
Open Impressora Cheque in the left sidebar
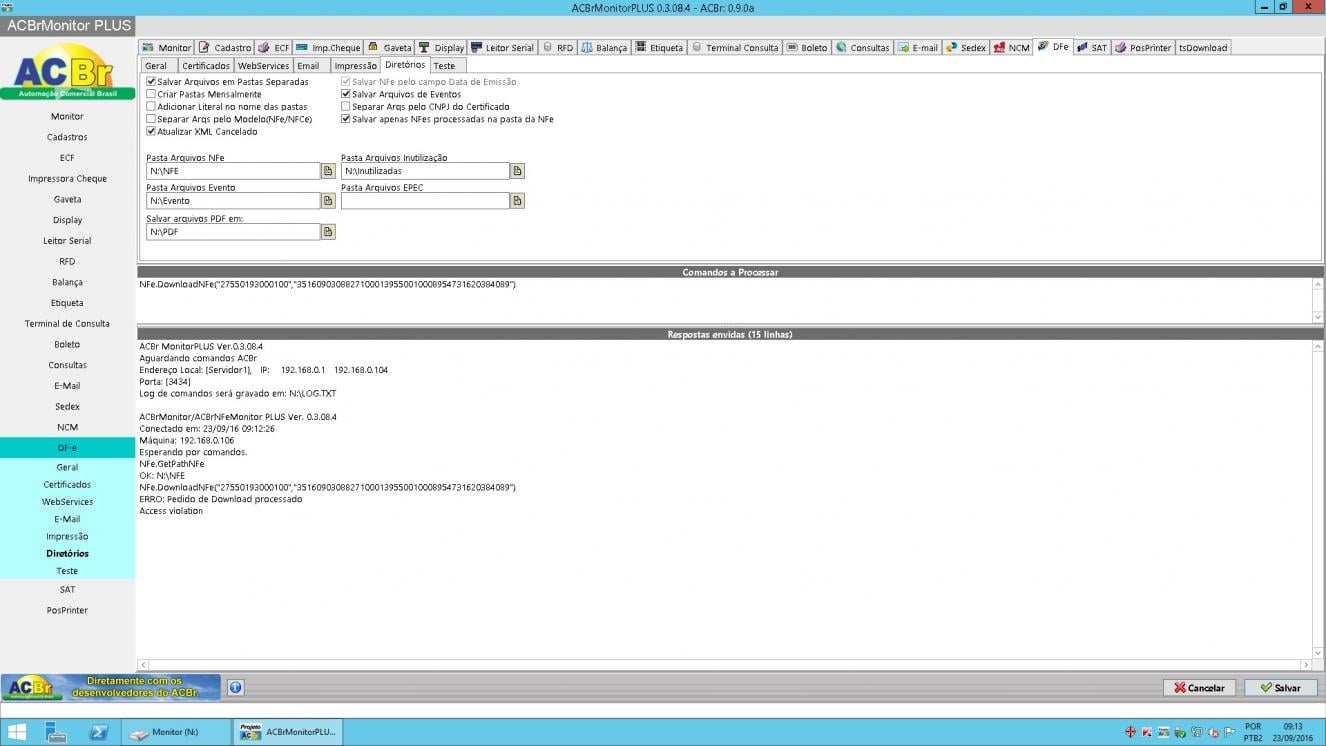click(x=67, y=179)
